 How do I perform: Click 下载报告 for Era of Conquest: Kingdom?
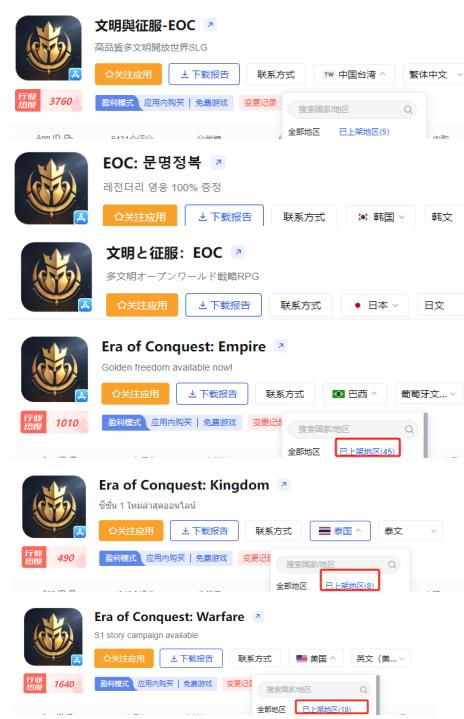pyautogui.click(x=204, y=531)
